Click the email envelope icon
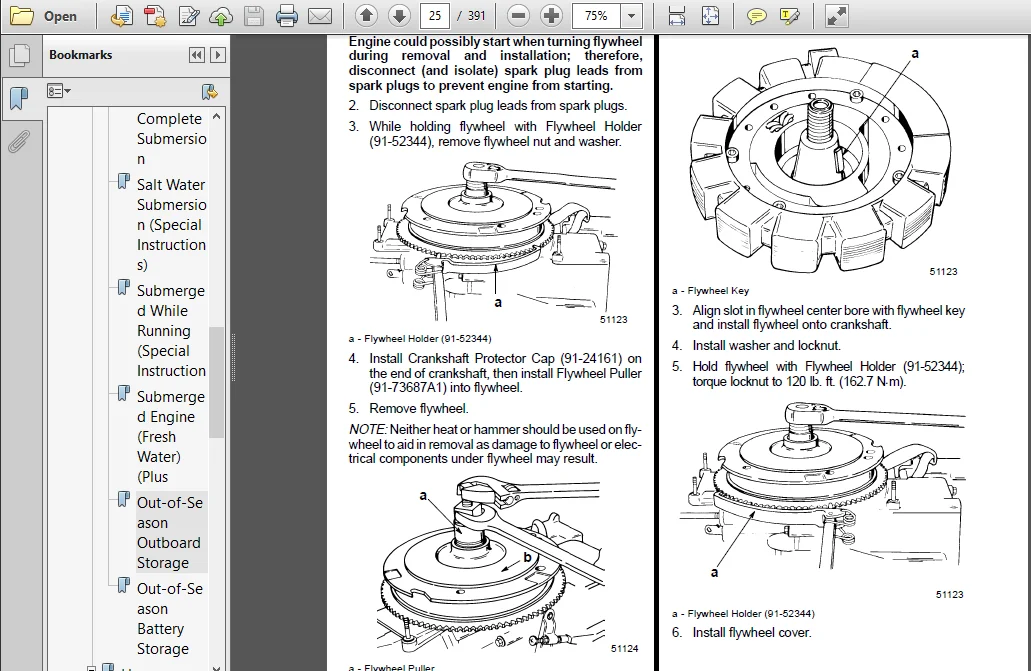 pyautogui.click(x=320, y=16)
